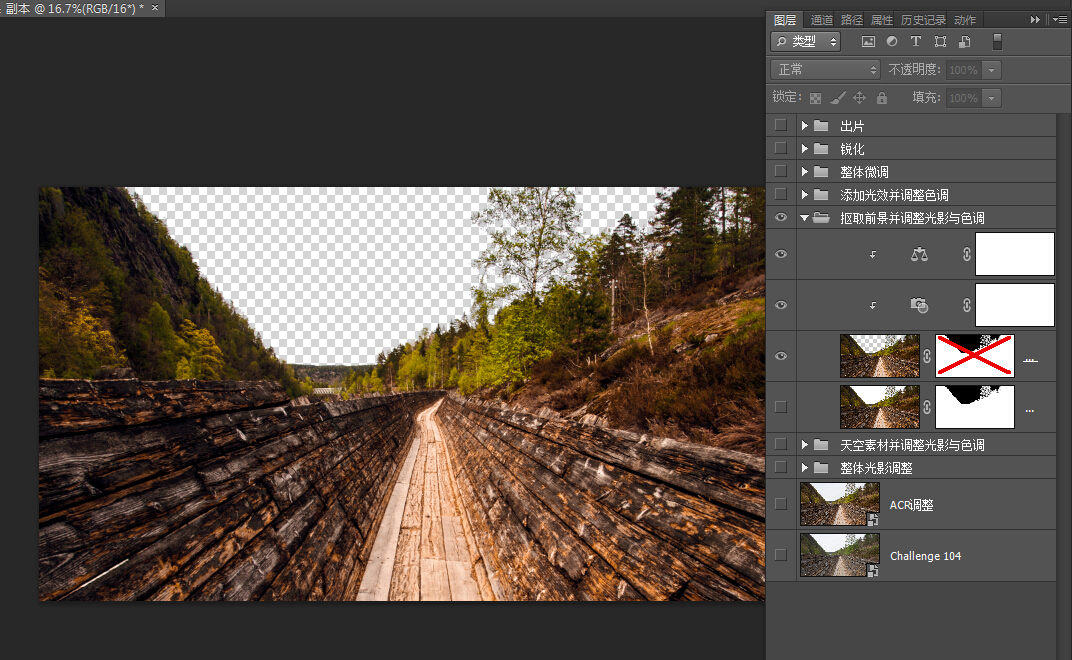
Task: Click the folder icon of the 整体微调 group
Action: 821,172
